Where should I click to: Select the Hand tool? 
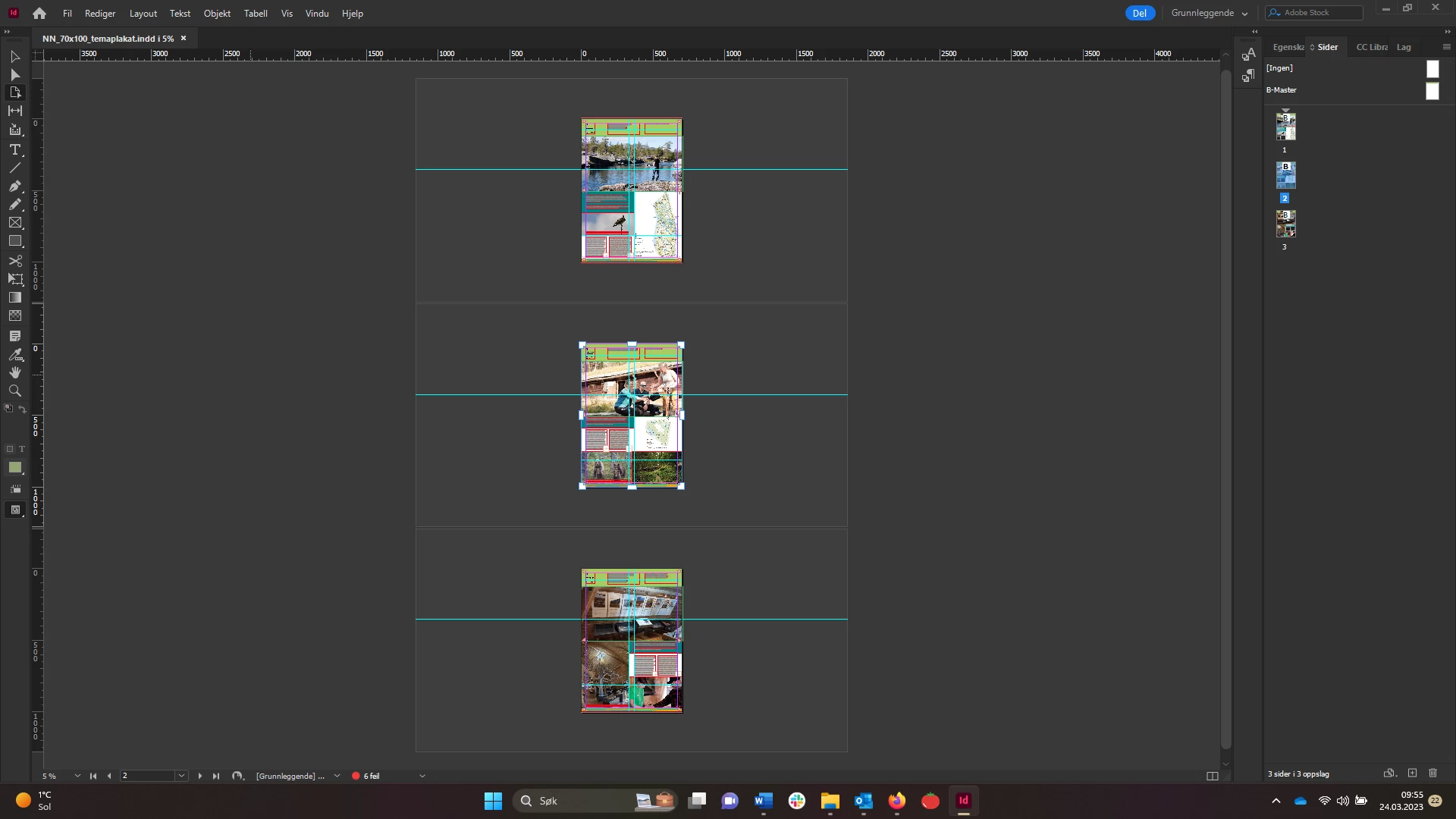click(14, 372)
